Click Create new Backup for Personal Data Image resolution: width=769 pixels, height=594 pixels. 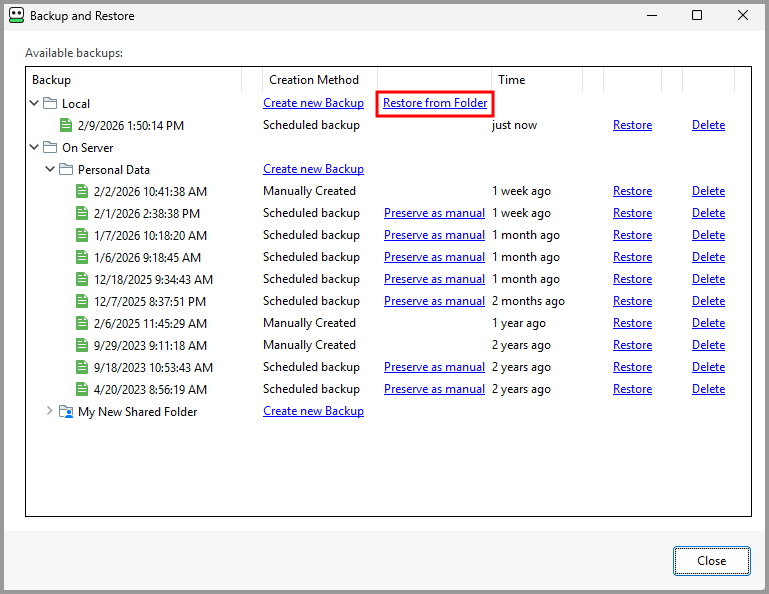click(313, 169)
